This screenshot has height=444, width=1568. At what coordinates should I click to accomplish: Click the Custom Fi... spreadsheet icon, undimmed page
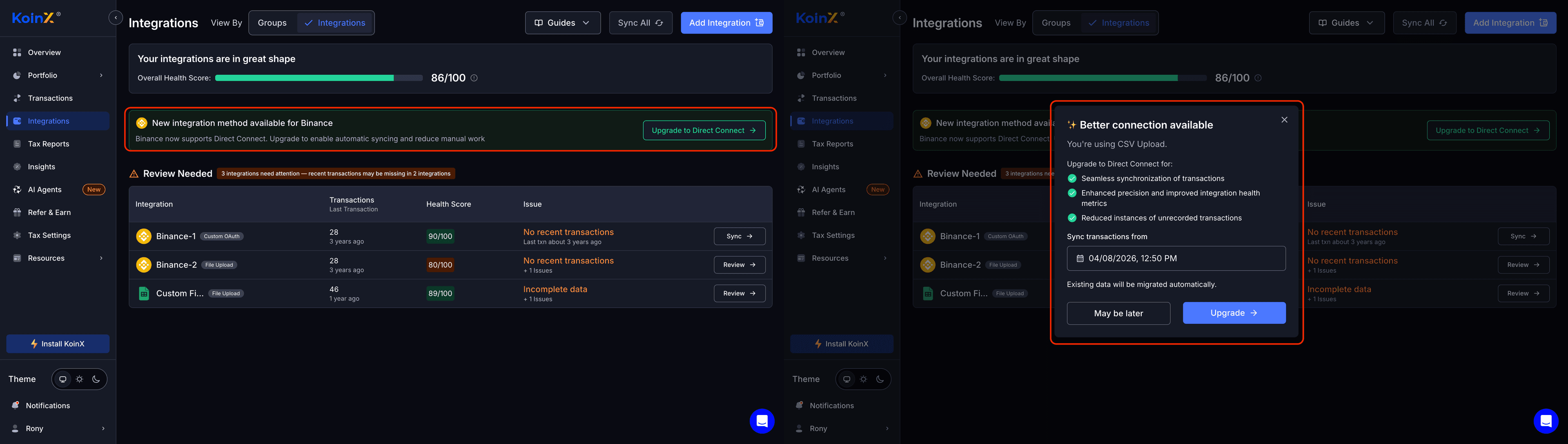144,294
